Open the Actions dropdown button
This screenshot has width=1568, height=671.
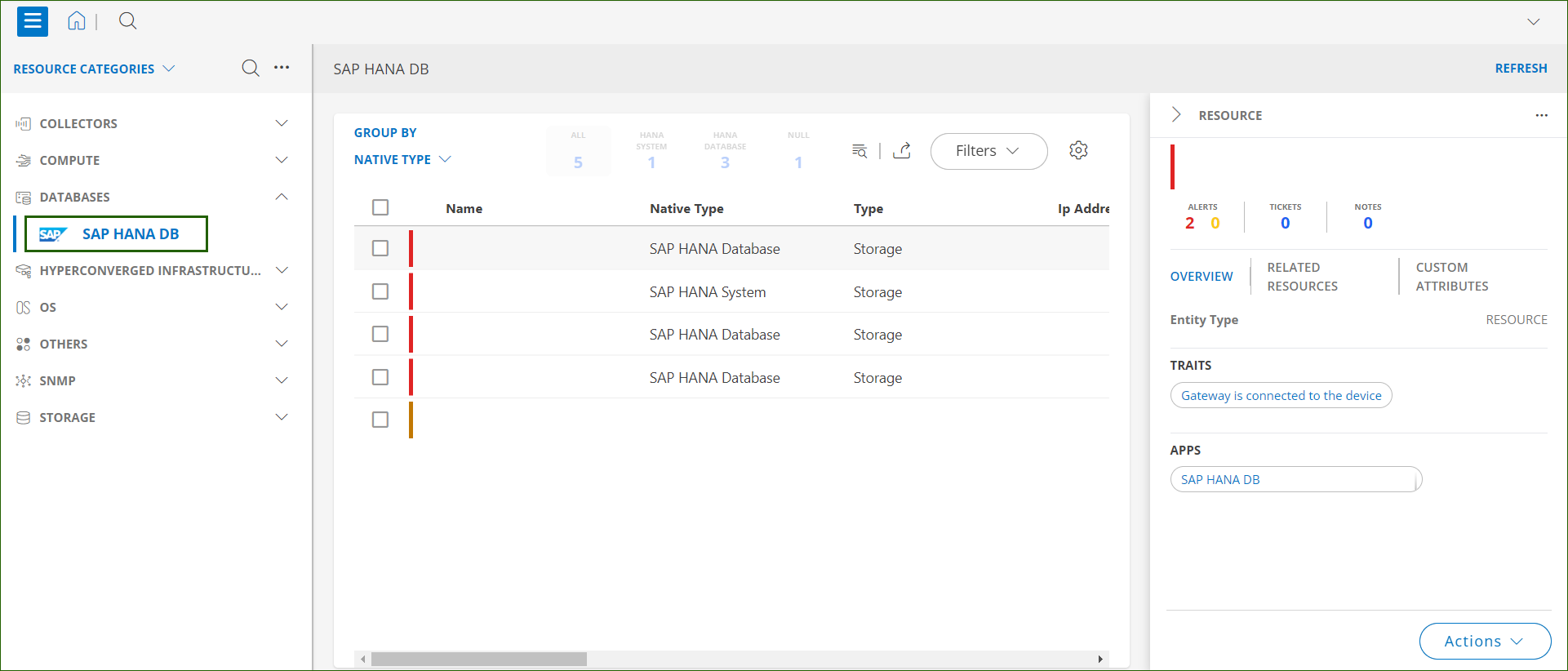point(1485,641)
